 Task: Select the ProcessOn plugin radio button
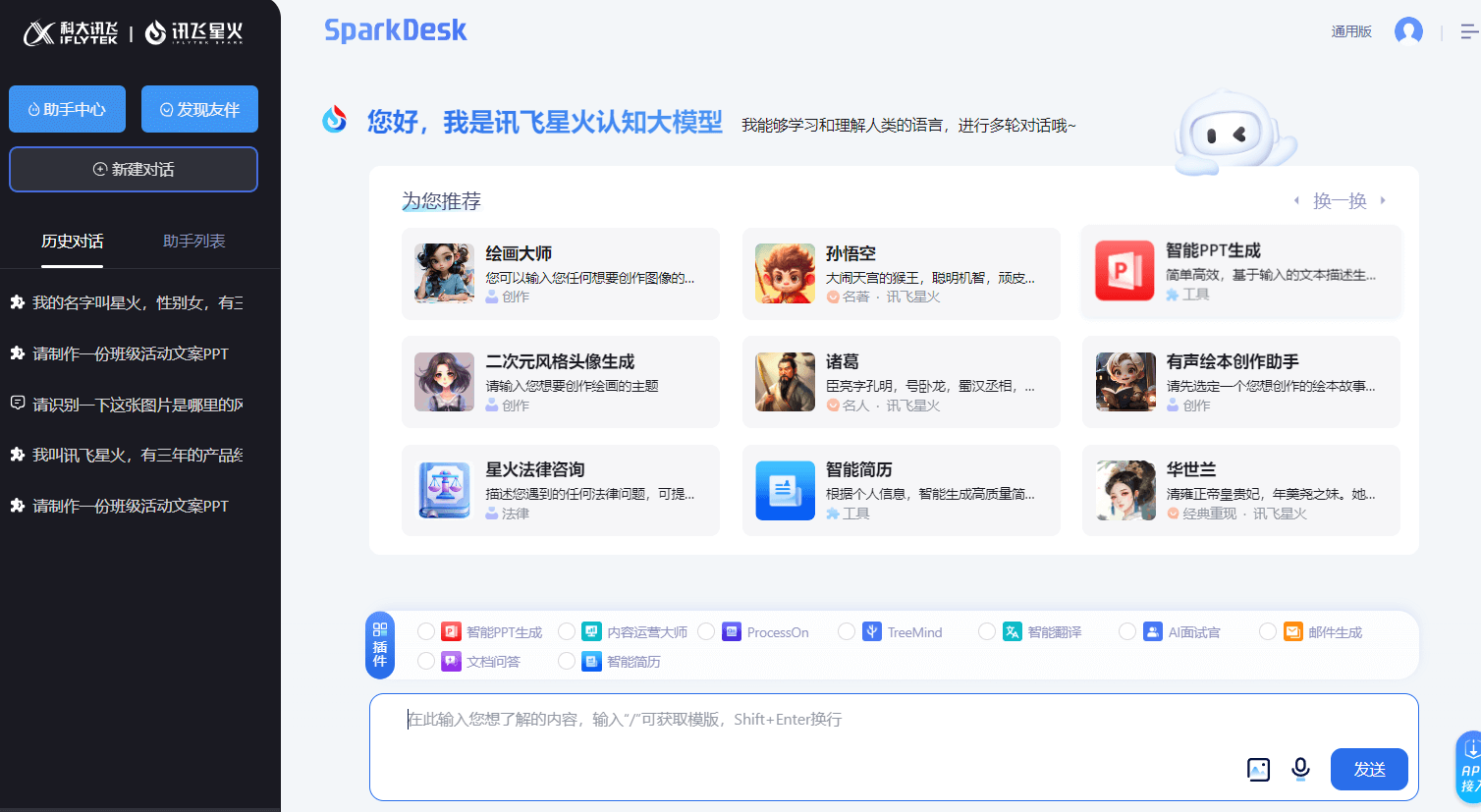click(706, 631)
